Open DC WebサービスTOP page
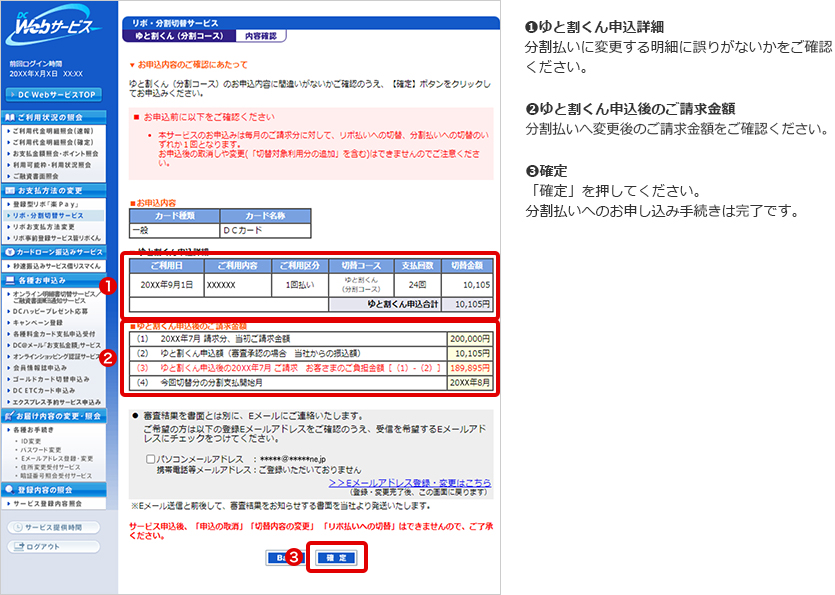The height and width of the screenshot is (595, 835). (x=58, y=95)
